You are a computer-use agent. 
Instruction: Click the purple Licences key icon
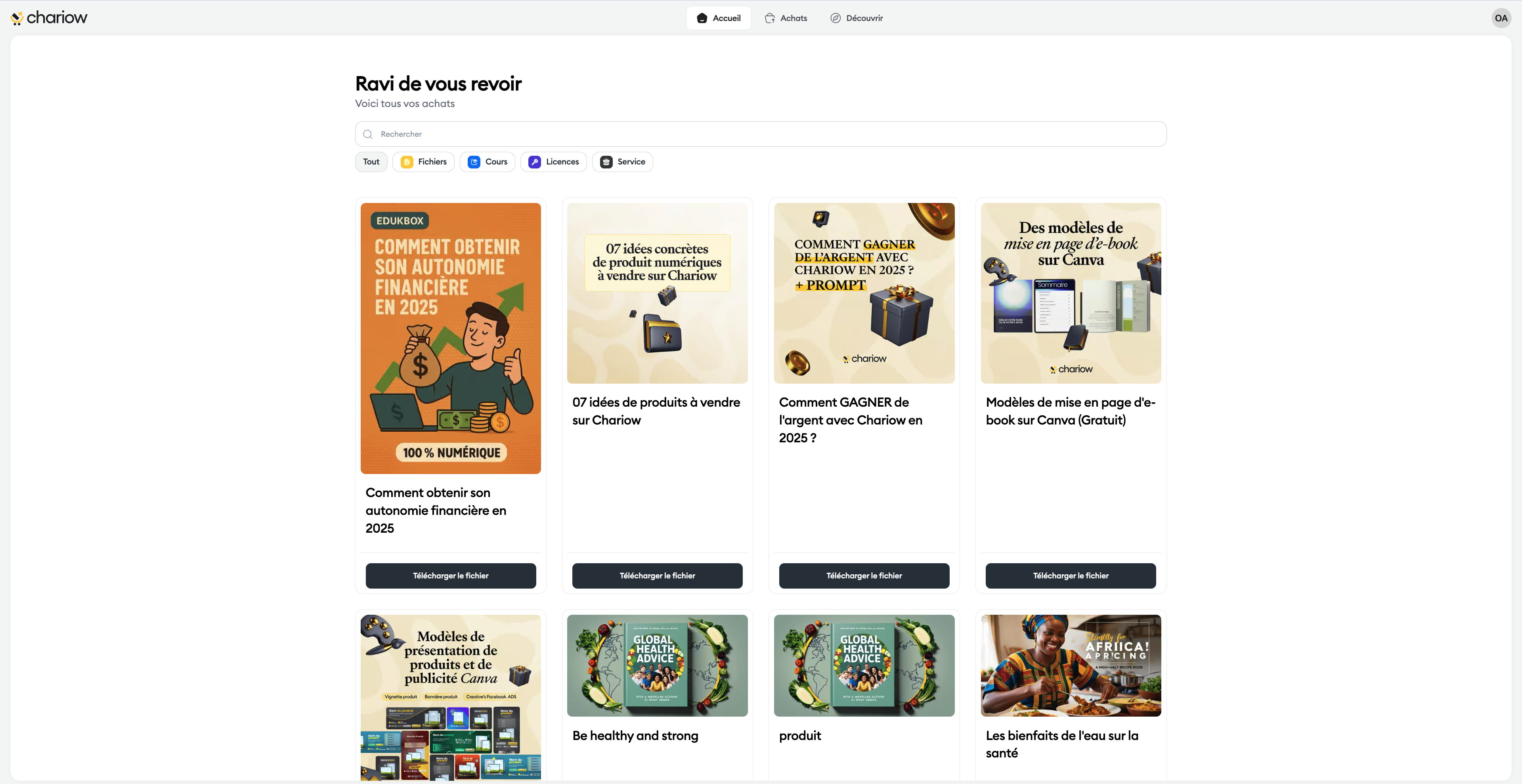pos(534,162)
